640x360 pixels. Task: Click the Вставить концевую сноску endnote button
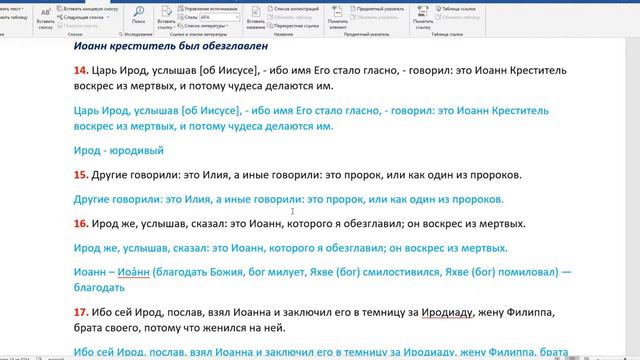click(x=88, y=9)
